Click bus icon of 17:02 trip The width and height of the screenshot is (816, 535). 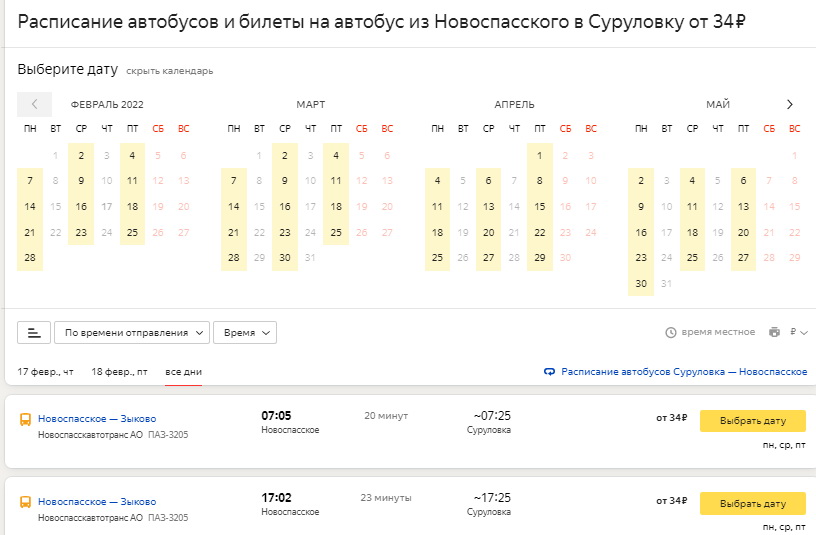coord(25,502)
